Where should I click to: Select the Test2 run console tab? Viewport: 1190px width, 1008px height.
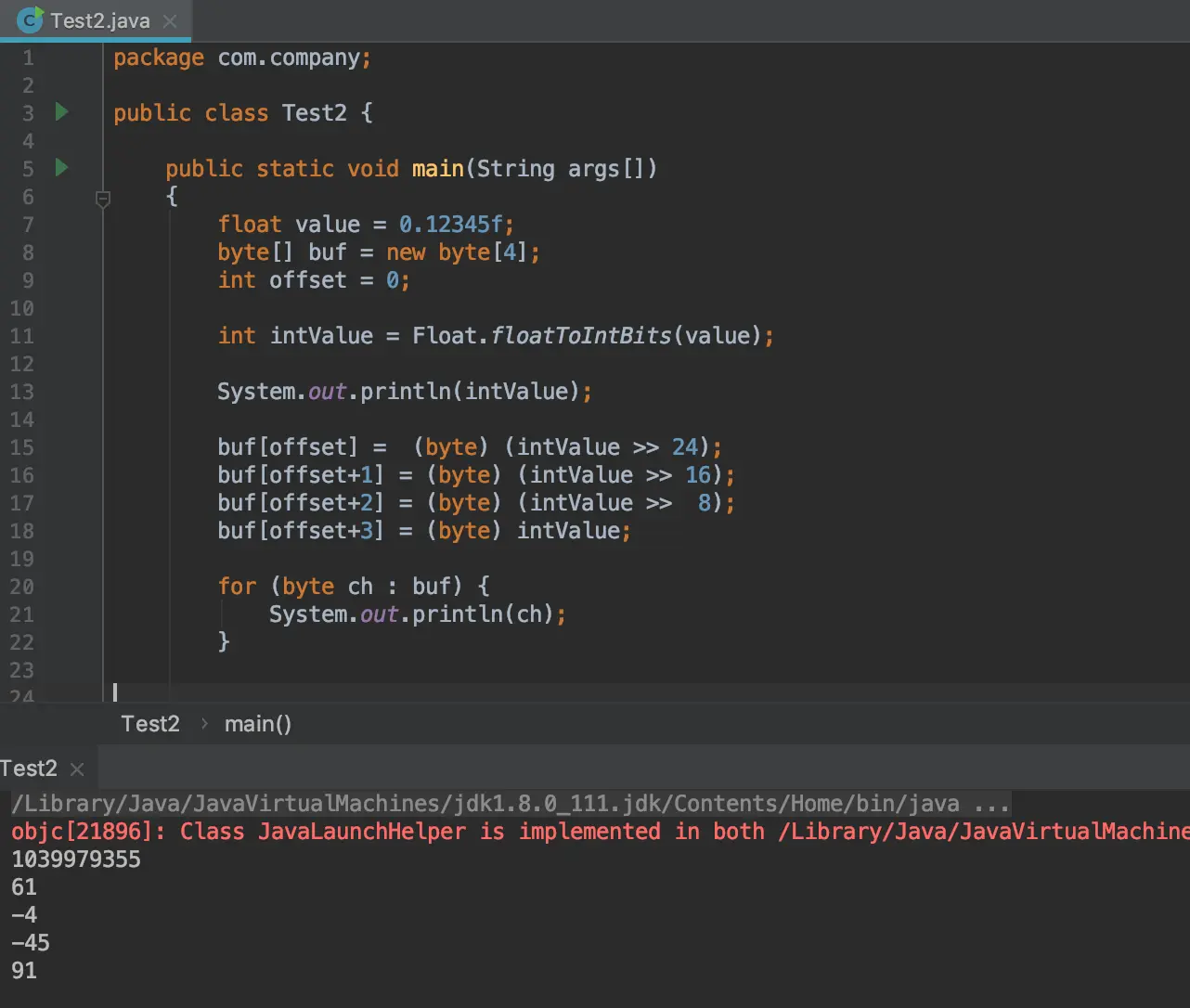[x=29, y=769]
